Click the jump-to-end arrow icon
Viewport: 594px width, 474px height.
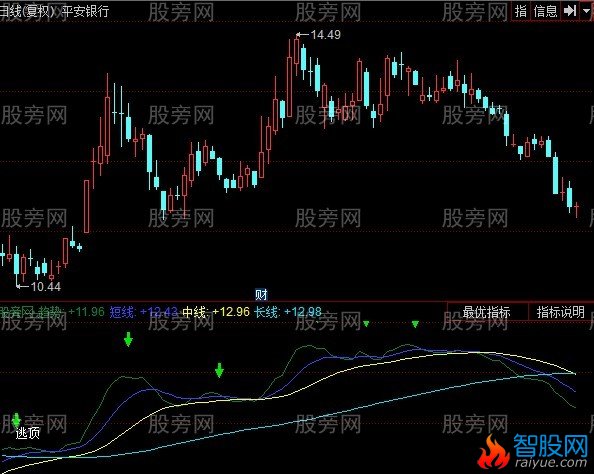[x=570, y=11]
